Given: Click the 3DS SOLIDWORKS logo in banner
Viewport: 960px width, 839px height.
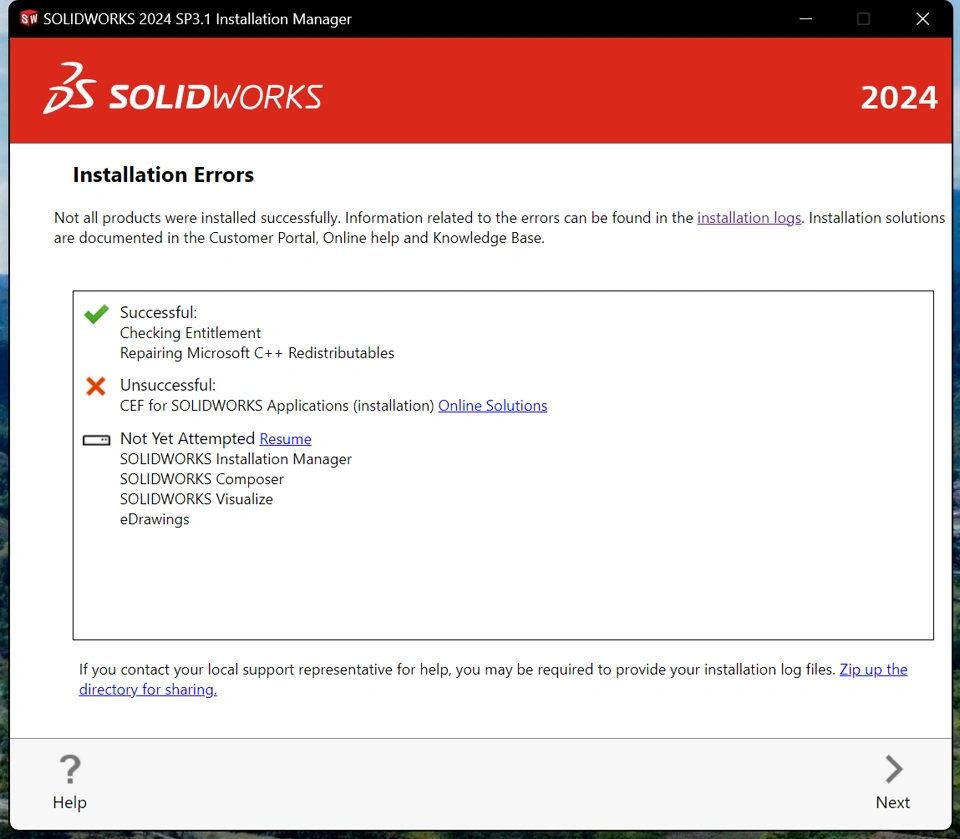Looking at the screenshot, I should (183, 89).
